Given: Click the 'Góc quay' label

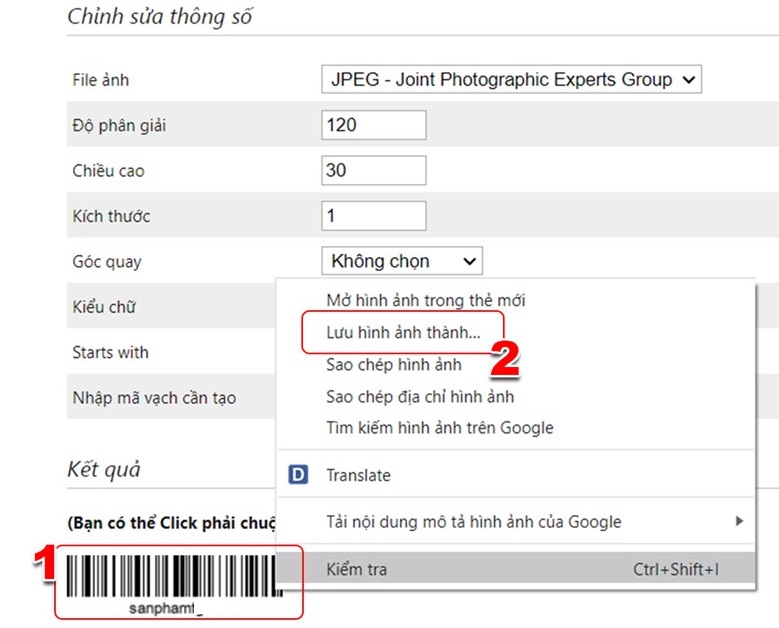Looking at the screenshot, I should click(107, 262).
